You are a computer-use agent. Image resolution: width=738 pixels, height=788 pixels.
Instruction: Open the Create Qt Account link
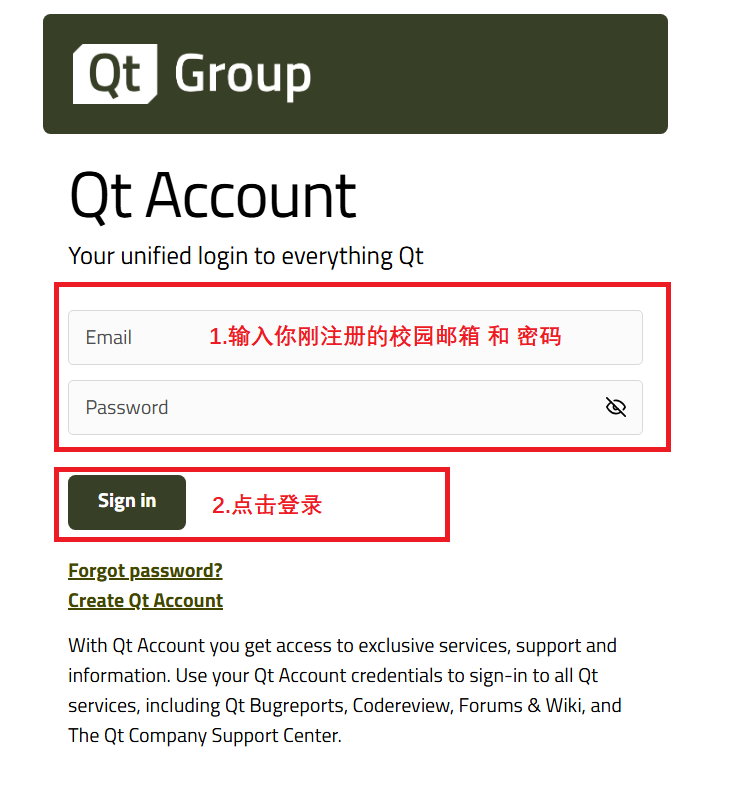pos(146,601)
